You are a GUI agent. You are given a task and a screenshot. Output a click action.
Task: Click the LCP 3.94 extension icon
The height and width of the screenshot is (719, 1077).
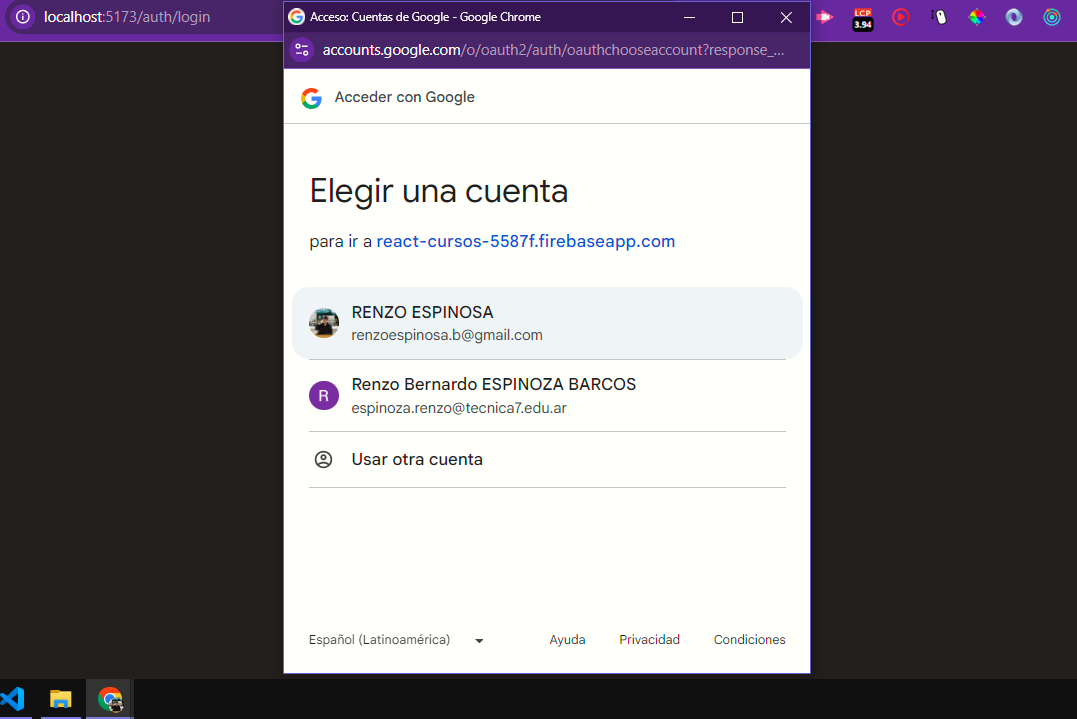coord(863,19)
